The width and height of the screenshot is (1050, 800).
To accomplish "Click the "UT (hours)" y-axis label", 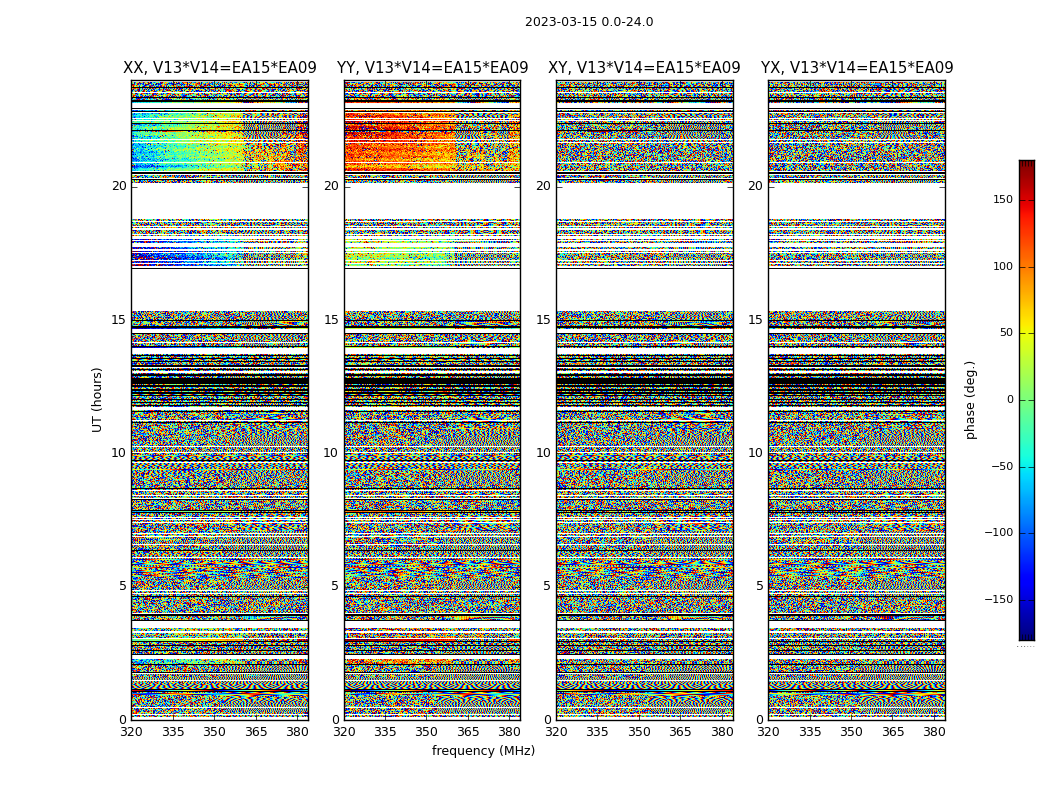I will pos(97,400).
